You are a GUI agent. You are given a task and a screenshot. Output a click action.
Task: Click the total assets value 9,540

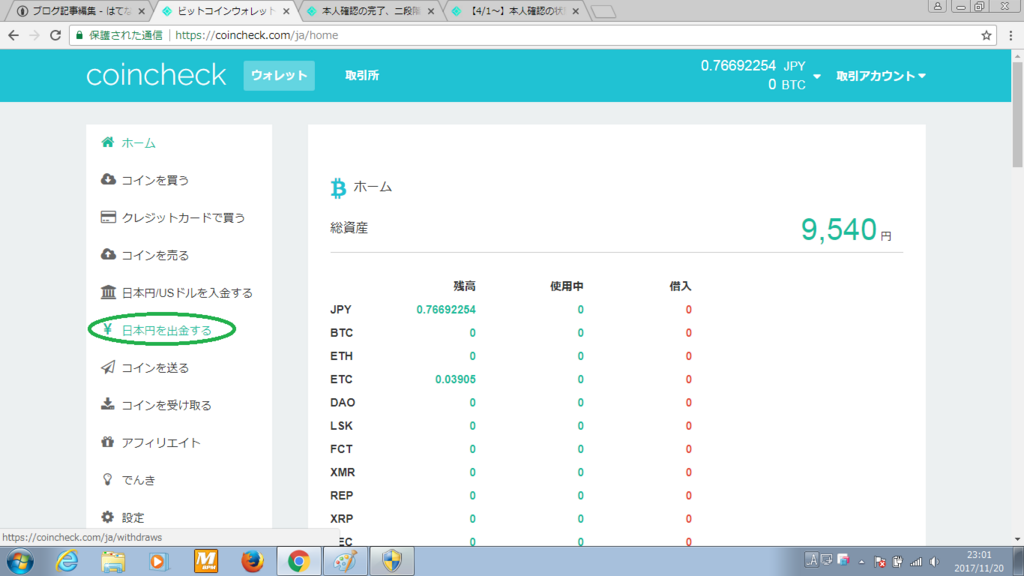tap(839, 229)
